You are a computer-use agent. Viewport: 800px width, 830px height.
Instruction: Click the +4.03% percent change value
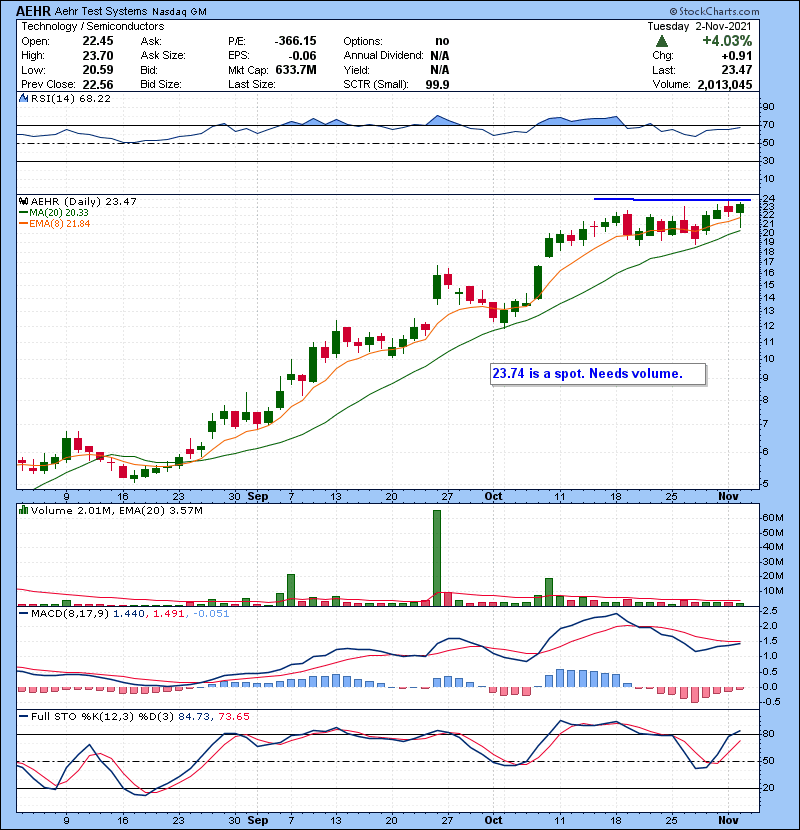point(726,41)
